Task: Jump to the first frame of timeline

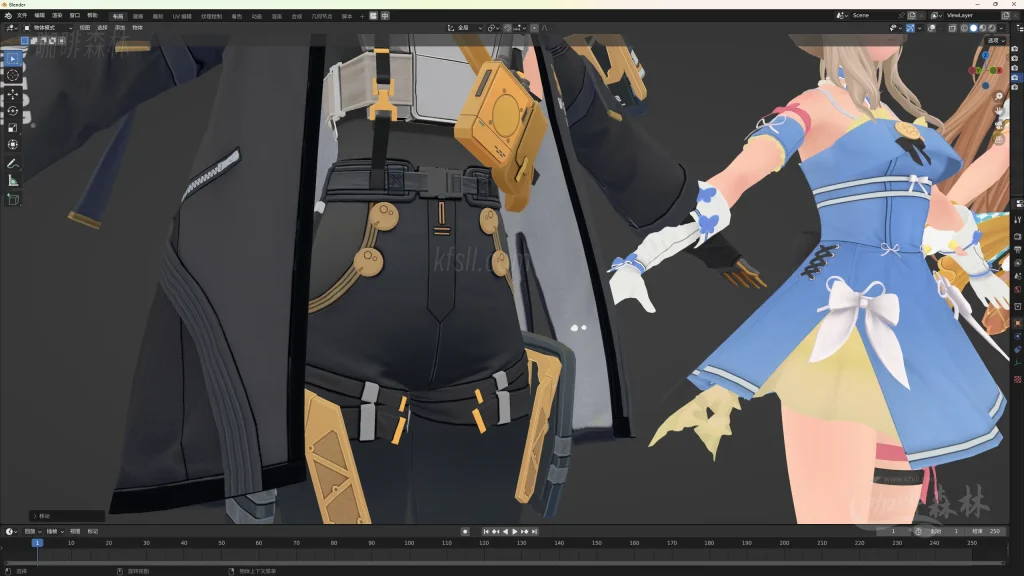Action: coord(485,532)
